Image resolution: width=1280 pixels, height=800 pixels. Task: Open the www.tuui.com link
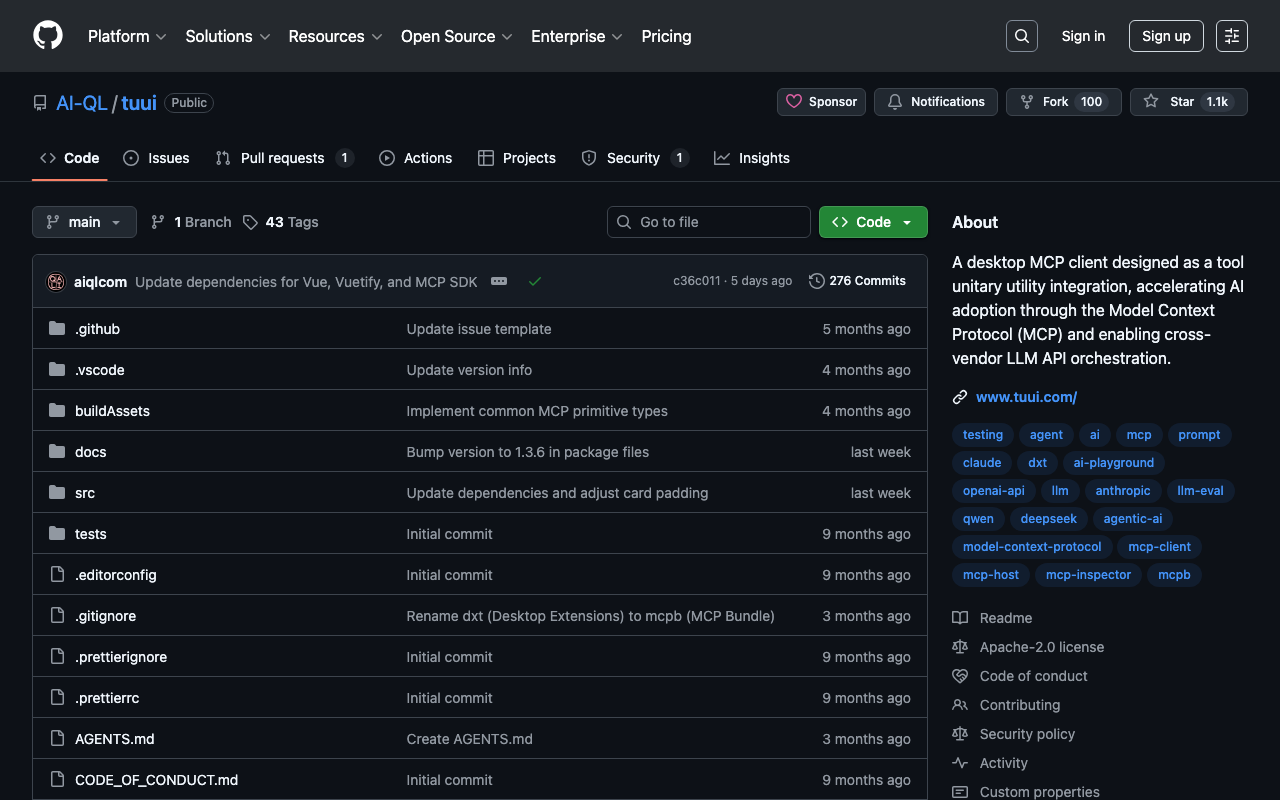pos(1026,397)
